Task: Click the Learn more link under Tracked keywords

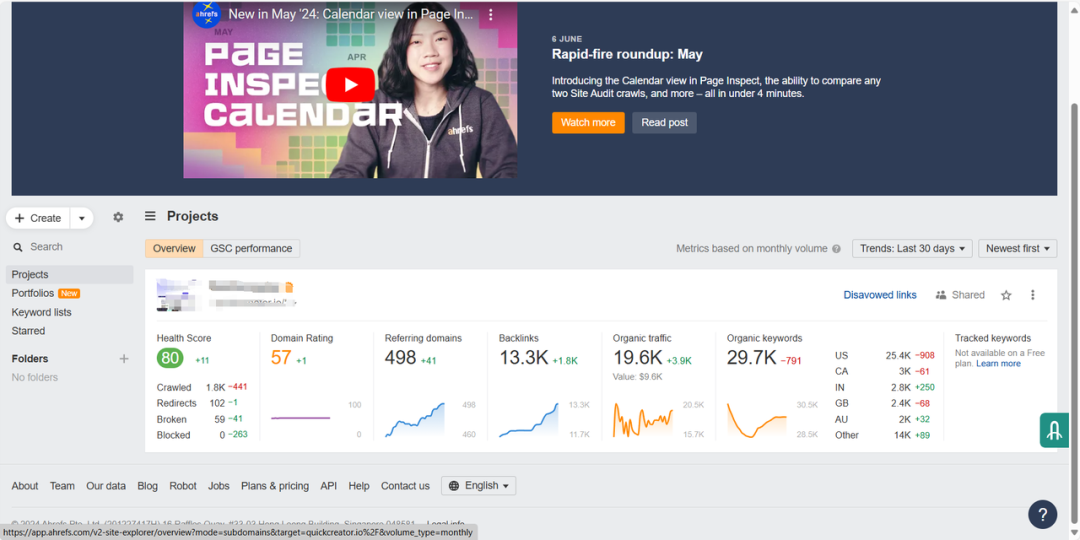Action: pyautogui.click(x=998, y=364)
